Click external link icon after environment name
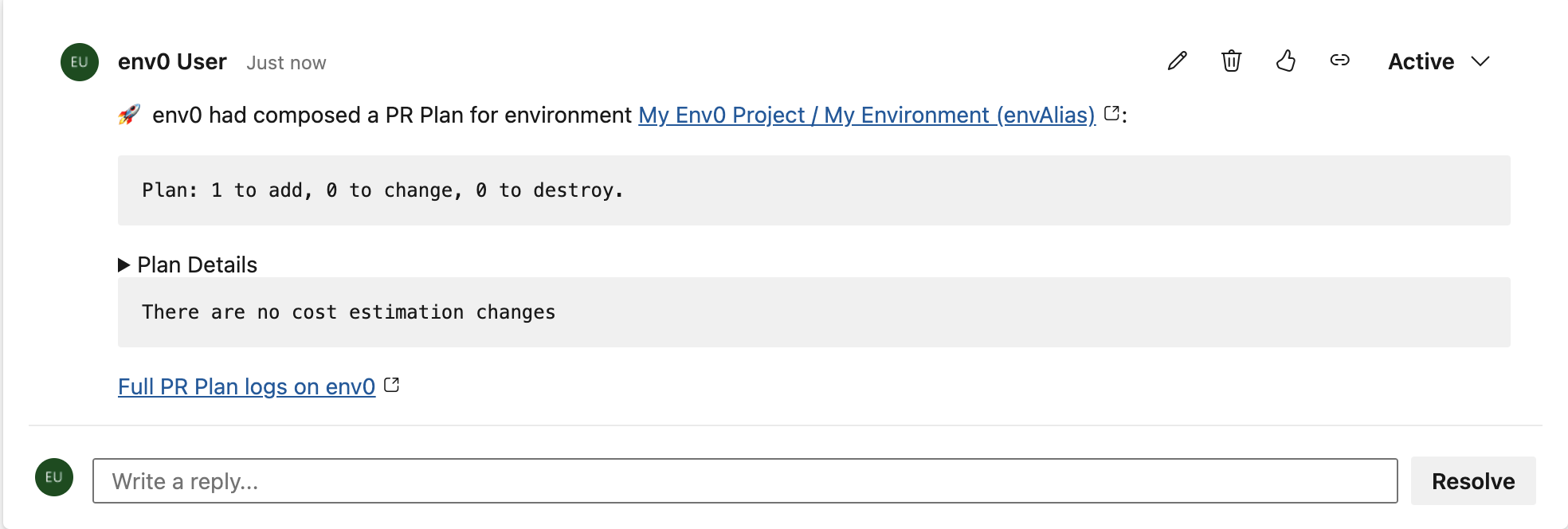This screenshot has height=529, width=1568. (1111, 114)
